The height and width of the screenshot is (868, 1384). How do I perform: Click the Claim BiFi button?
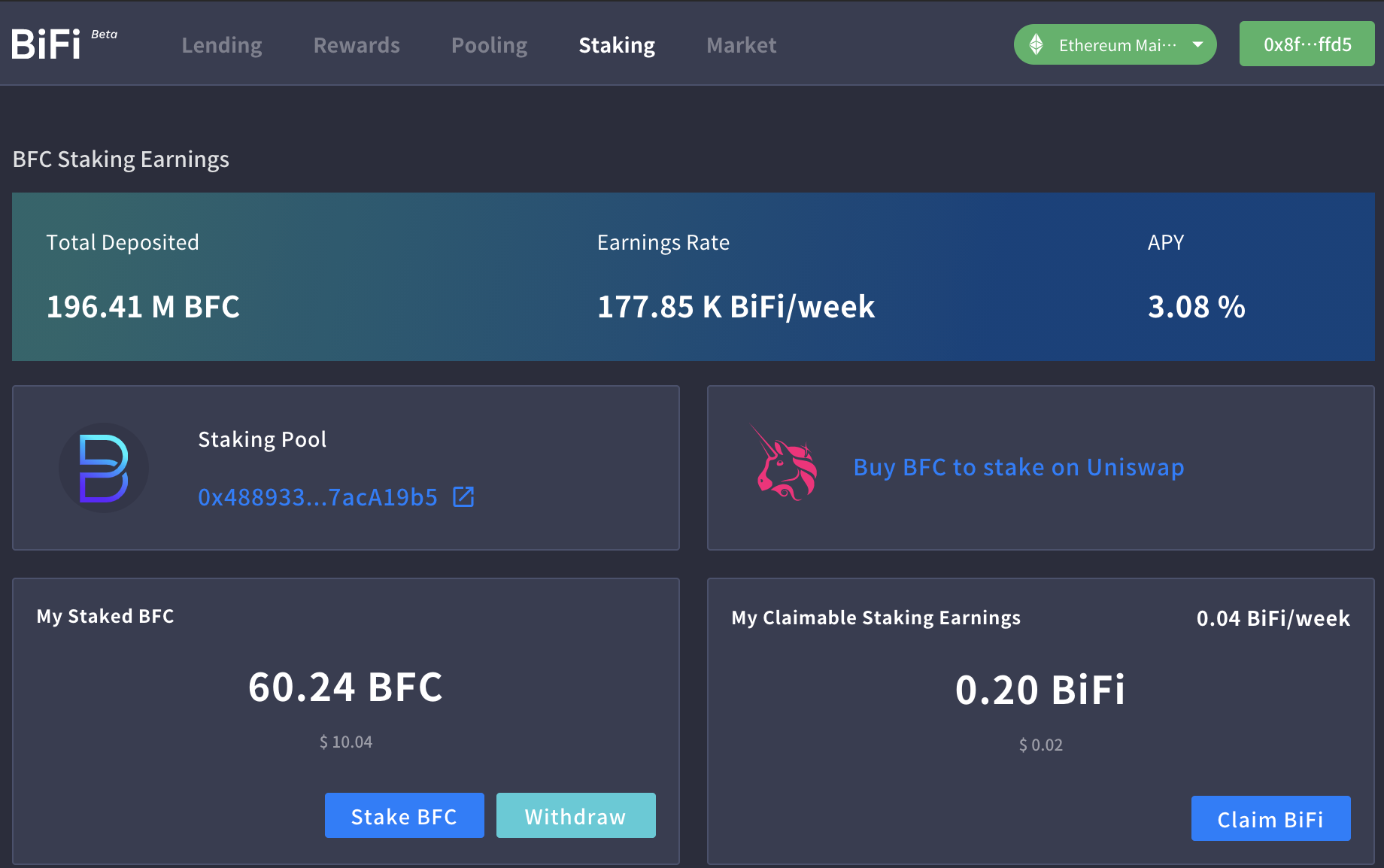click(x=1271, y=818)
